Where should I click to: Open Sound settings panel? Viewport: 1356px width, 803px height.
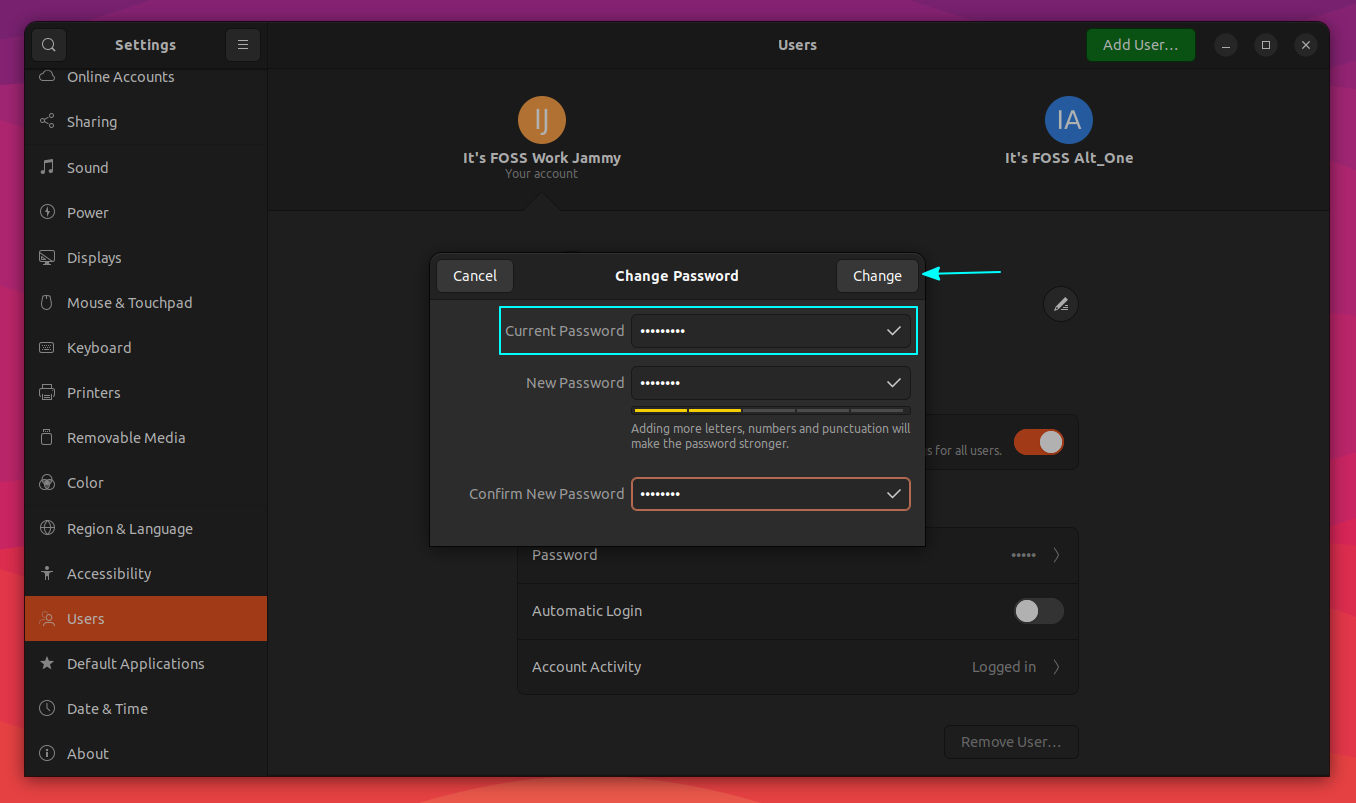(146, 167)
